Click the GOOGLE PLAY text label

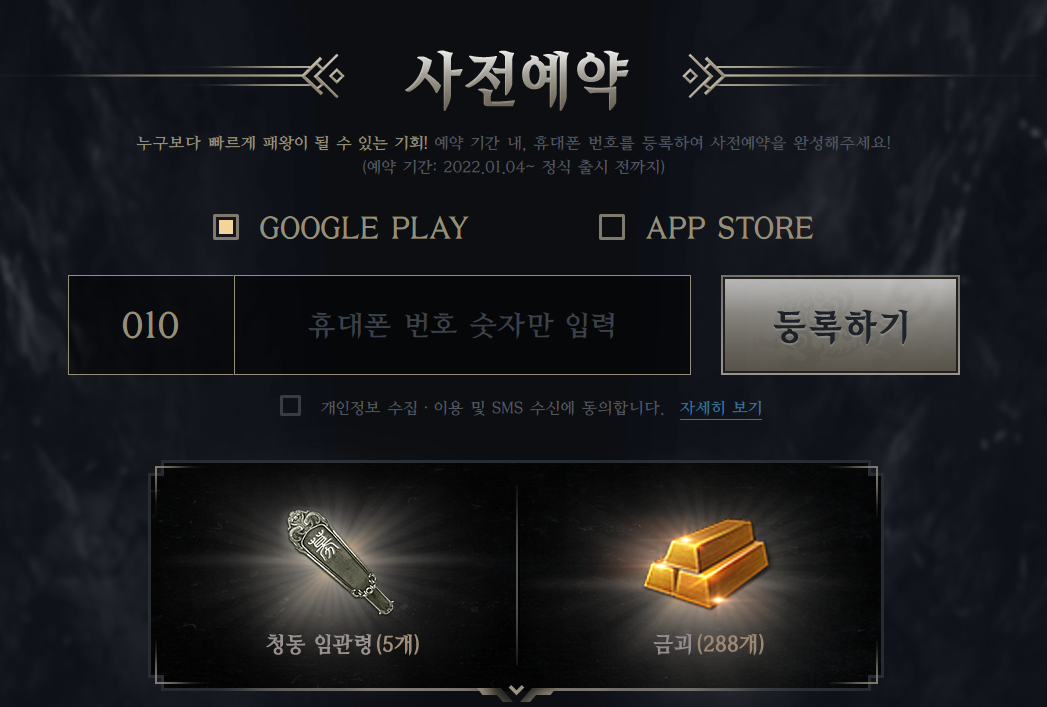click(364, 228)
